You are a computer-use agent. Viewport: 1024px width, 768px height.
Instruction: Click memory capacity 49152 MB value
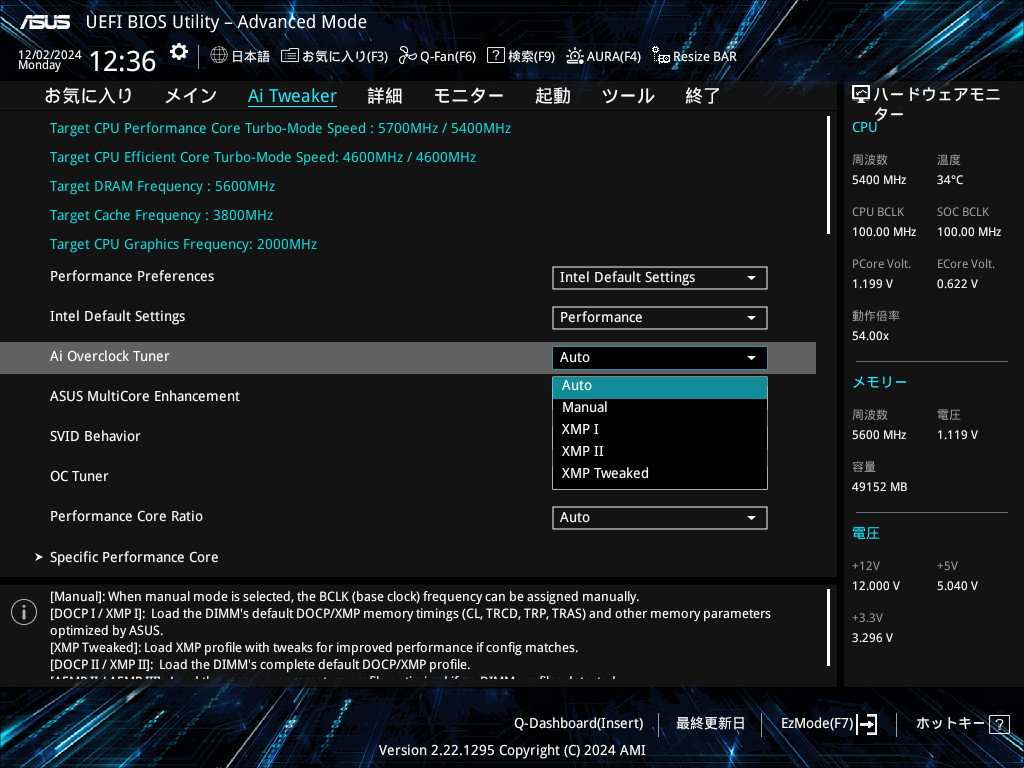point(879,487)
